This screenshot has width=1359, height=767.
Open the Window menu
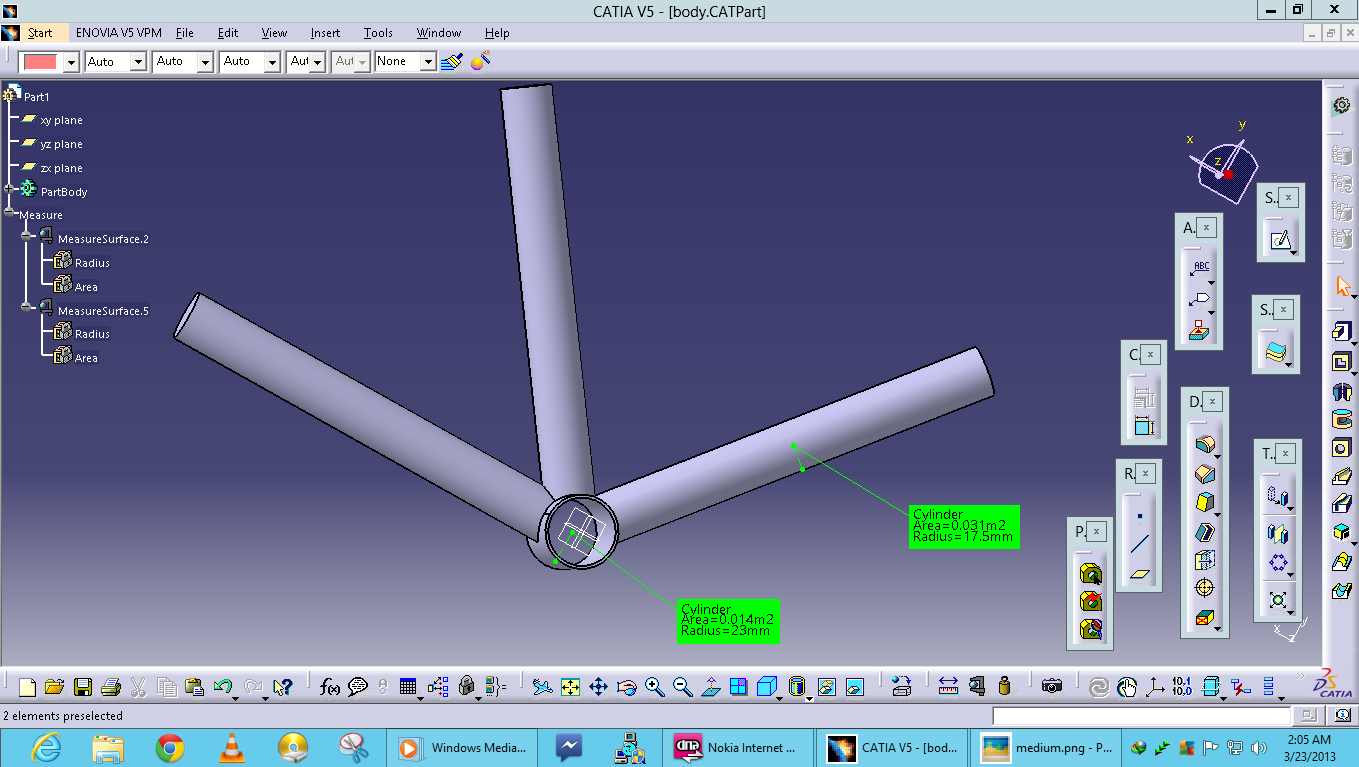(x=439, y=33)
